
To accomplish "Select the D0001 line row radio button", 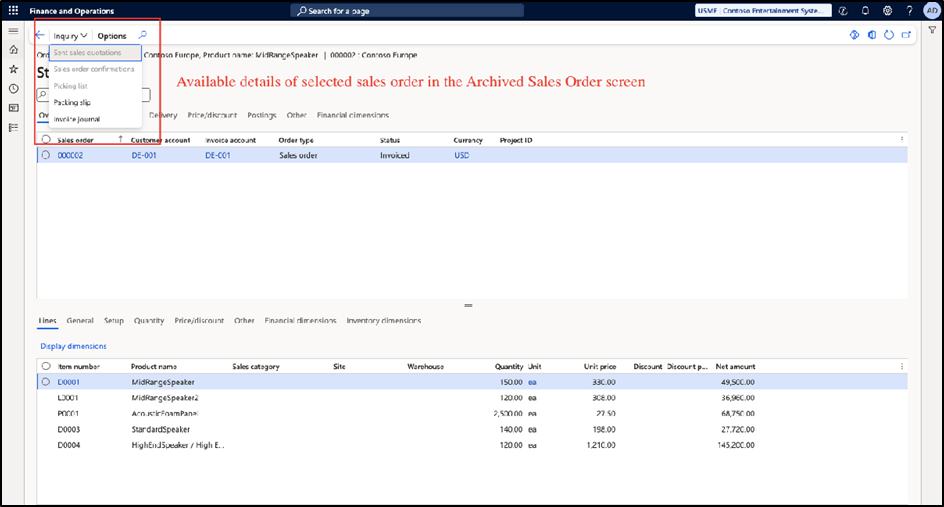I will click(x=46, y=382).
